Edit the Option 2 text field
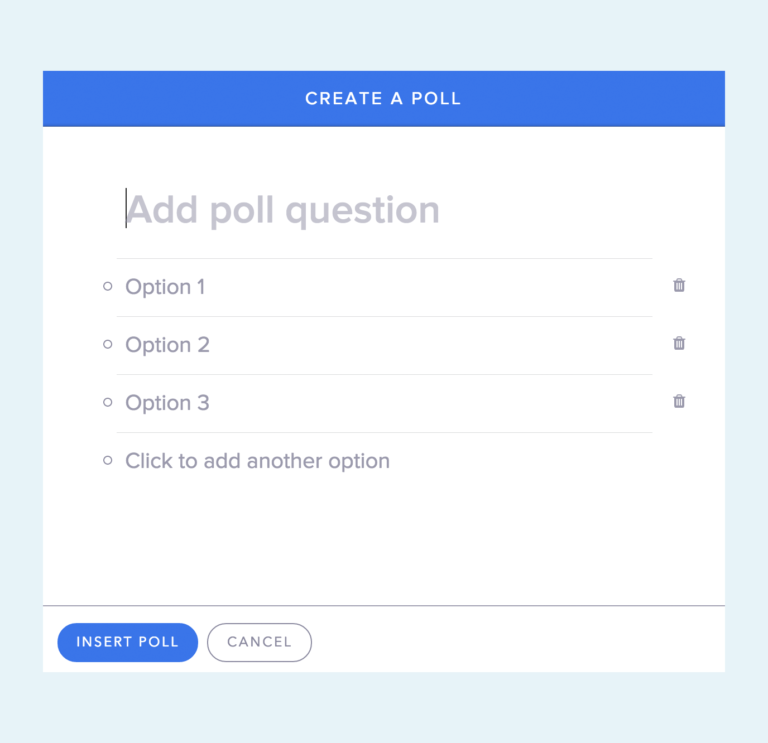 (x=384, y=345)
